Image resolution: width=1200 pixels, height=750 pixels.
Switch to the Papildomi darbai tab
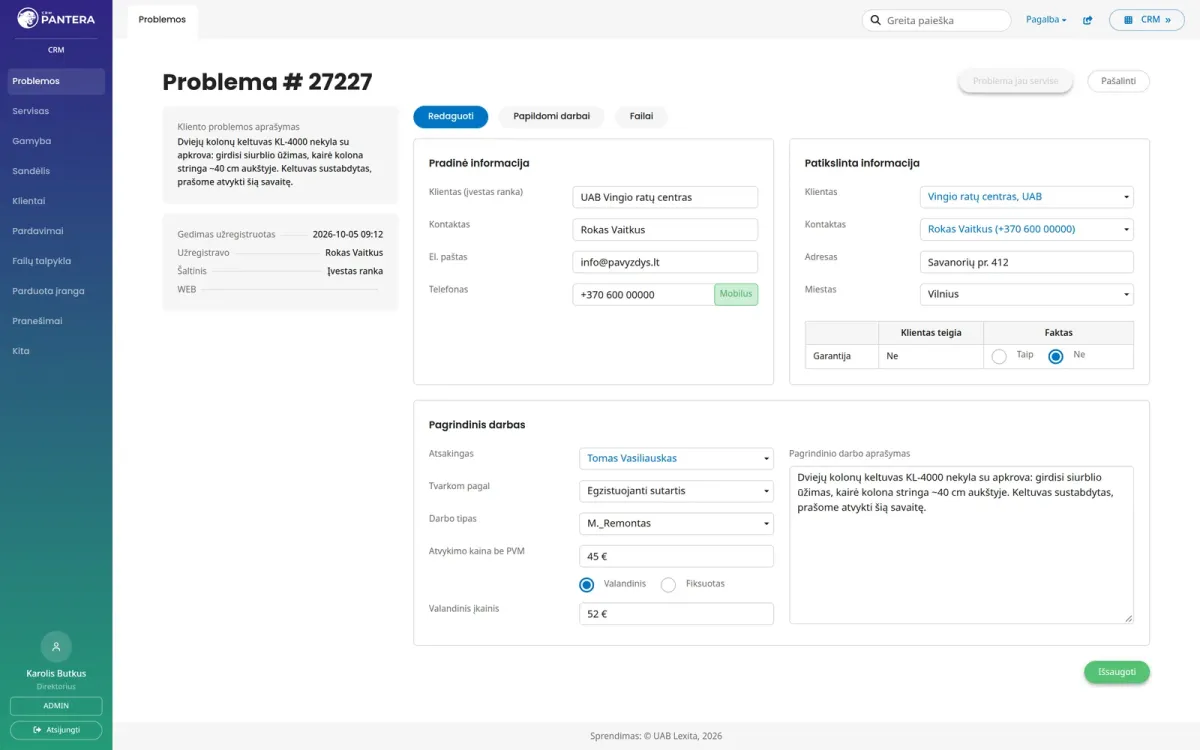pos(552,116)
